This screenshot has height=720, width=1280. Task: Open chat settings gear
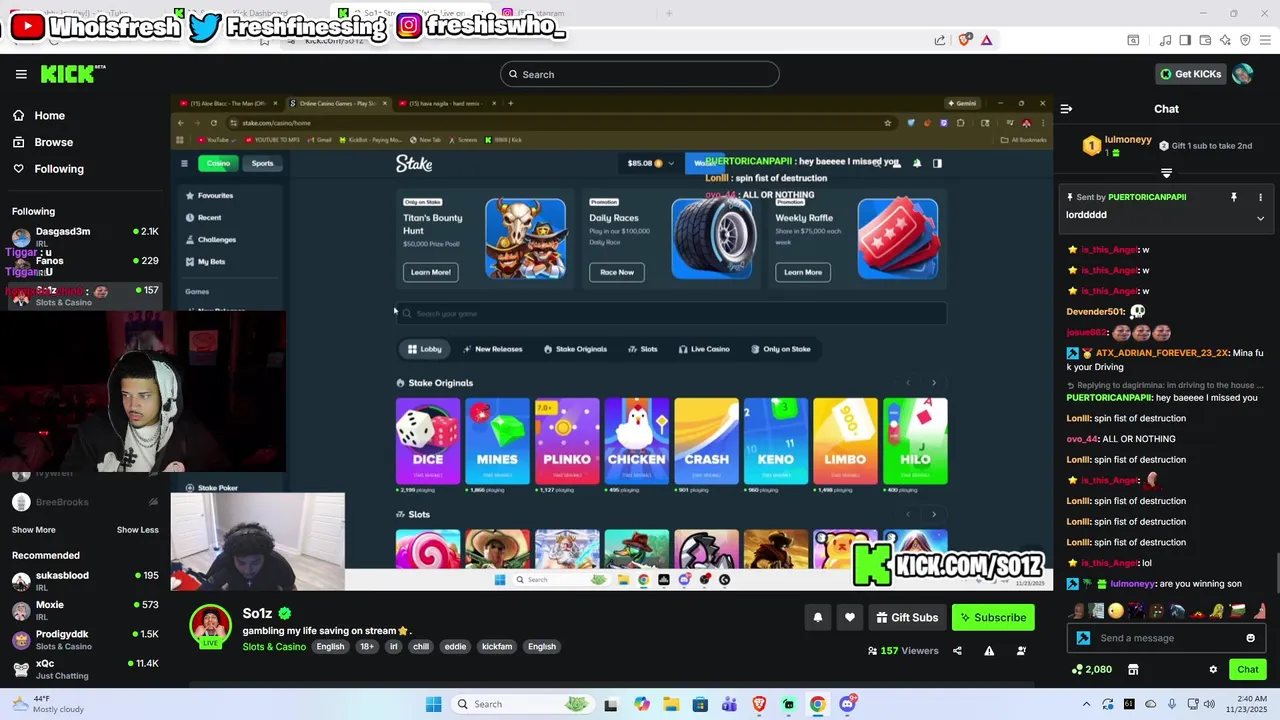coord(1213,669)
